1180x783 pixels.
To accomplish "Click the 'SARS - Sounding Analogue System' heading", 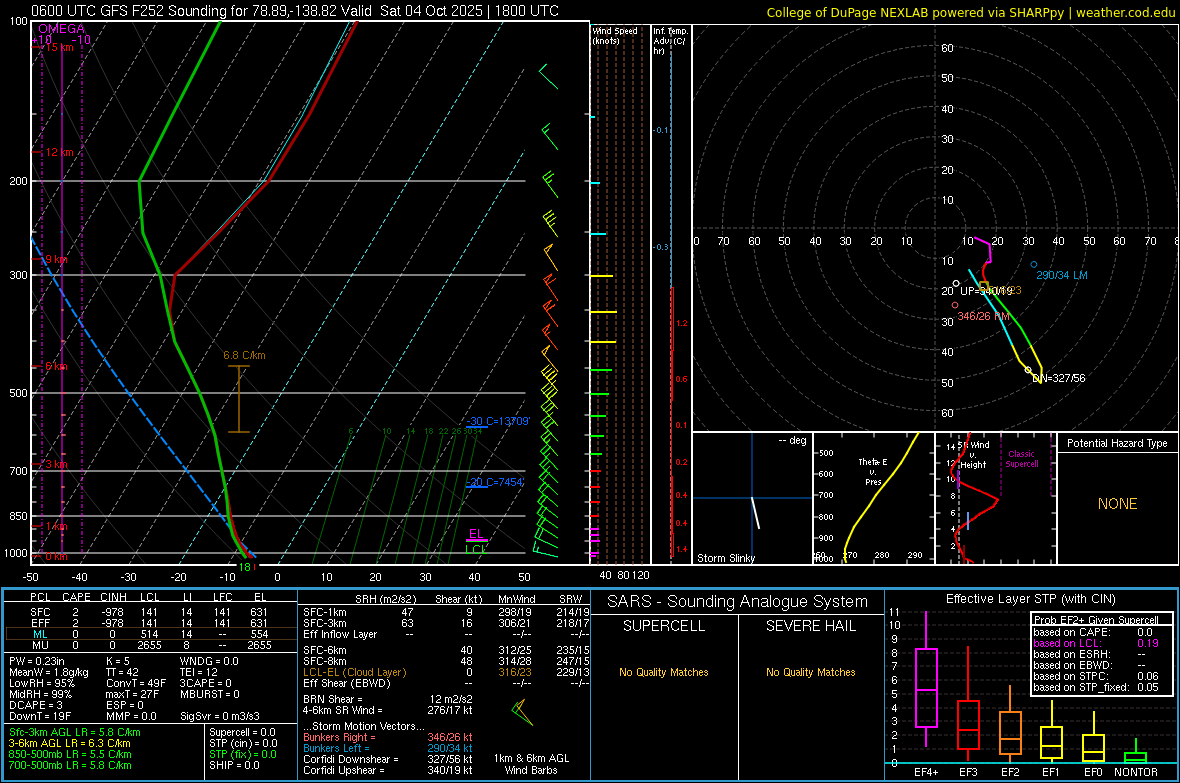I will coord(738,602).
